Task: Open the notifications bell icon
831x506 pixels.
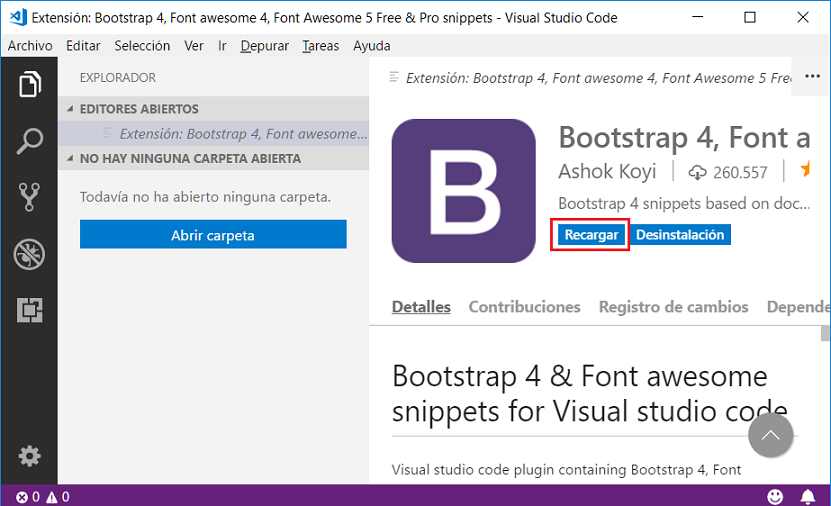Action: 807,496
